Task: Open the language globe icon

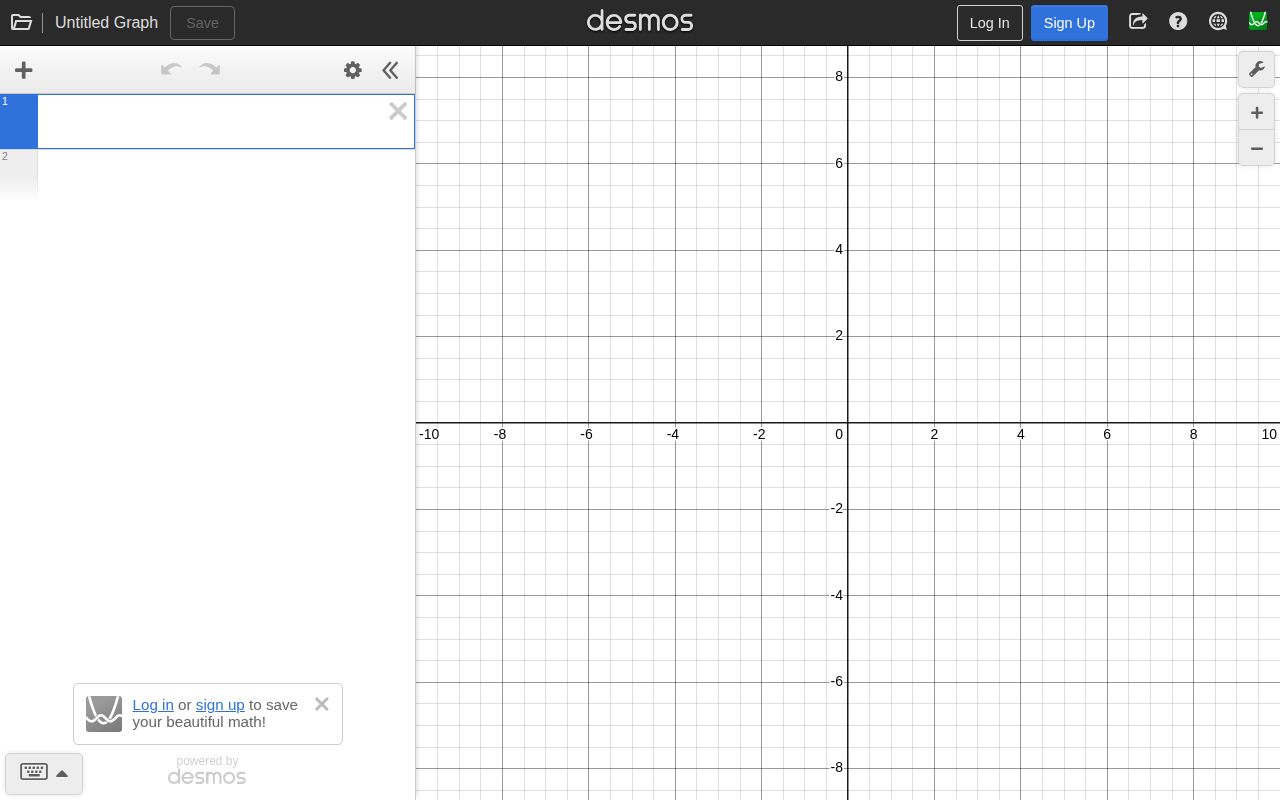Action: point(1218,21)
